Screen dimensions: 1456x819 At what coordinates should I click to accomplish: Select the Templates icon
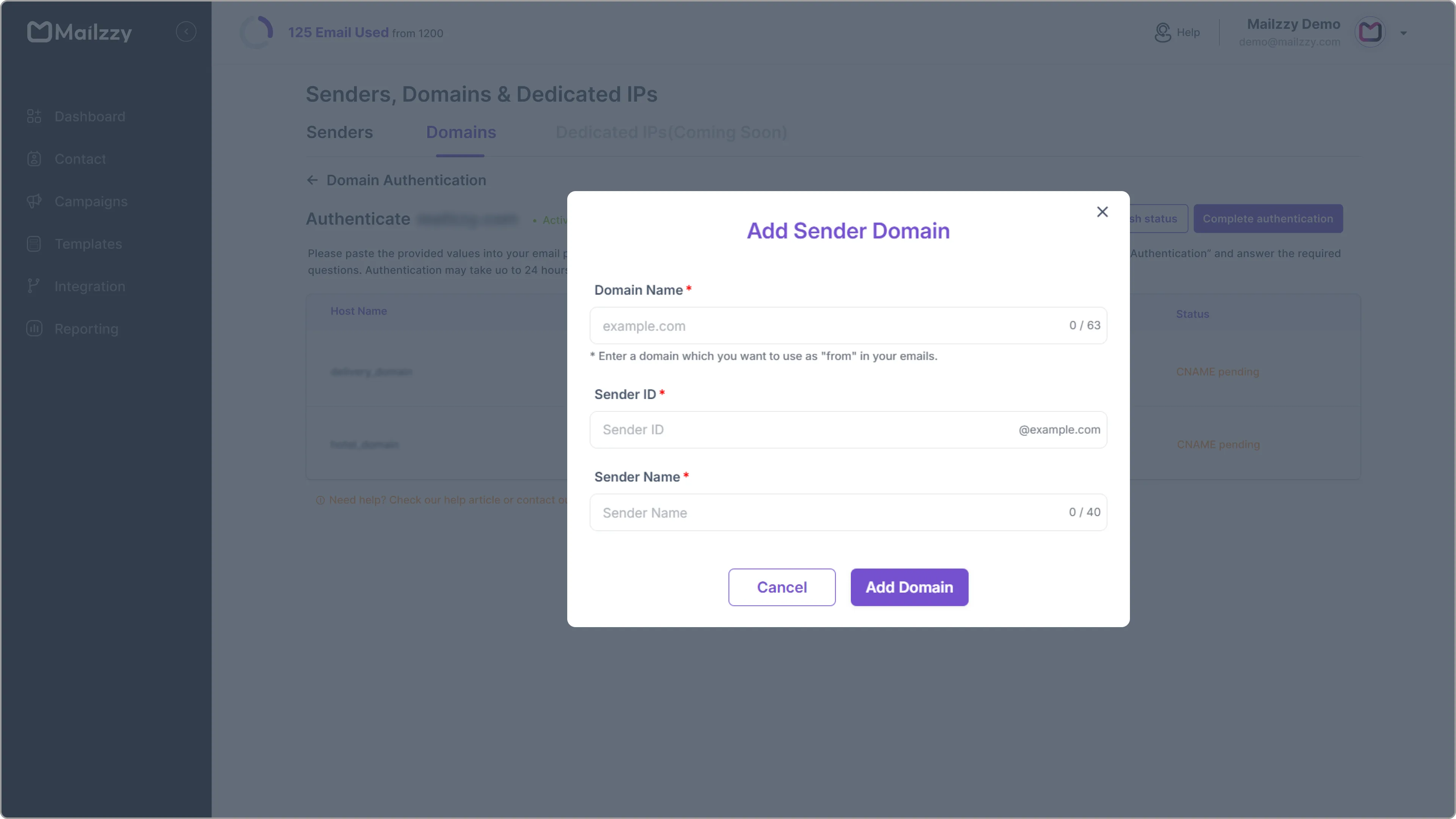click(x=34, y=243)
